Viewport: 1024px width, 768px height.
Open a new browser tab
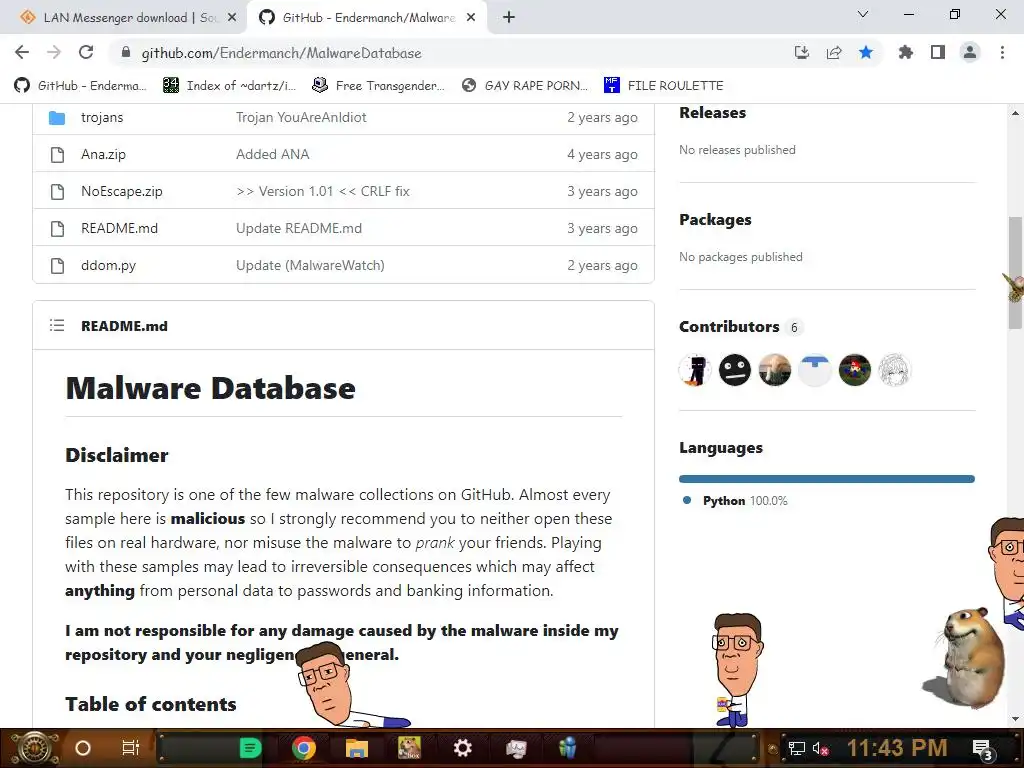(x=509, y=18)
